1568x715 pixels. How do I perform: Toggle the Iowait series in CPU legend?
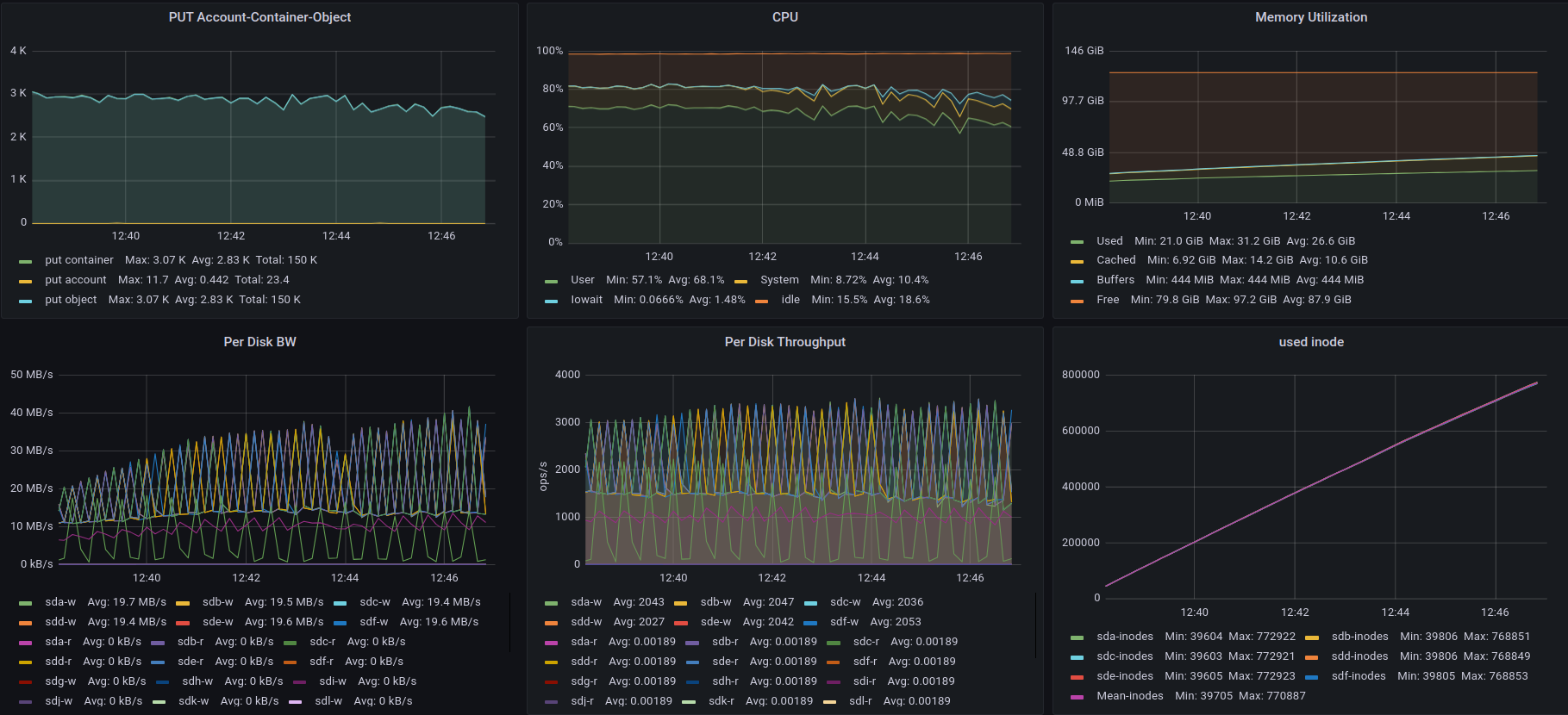pyautogui.click(x=586, y=300)
